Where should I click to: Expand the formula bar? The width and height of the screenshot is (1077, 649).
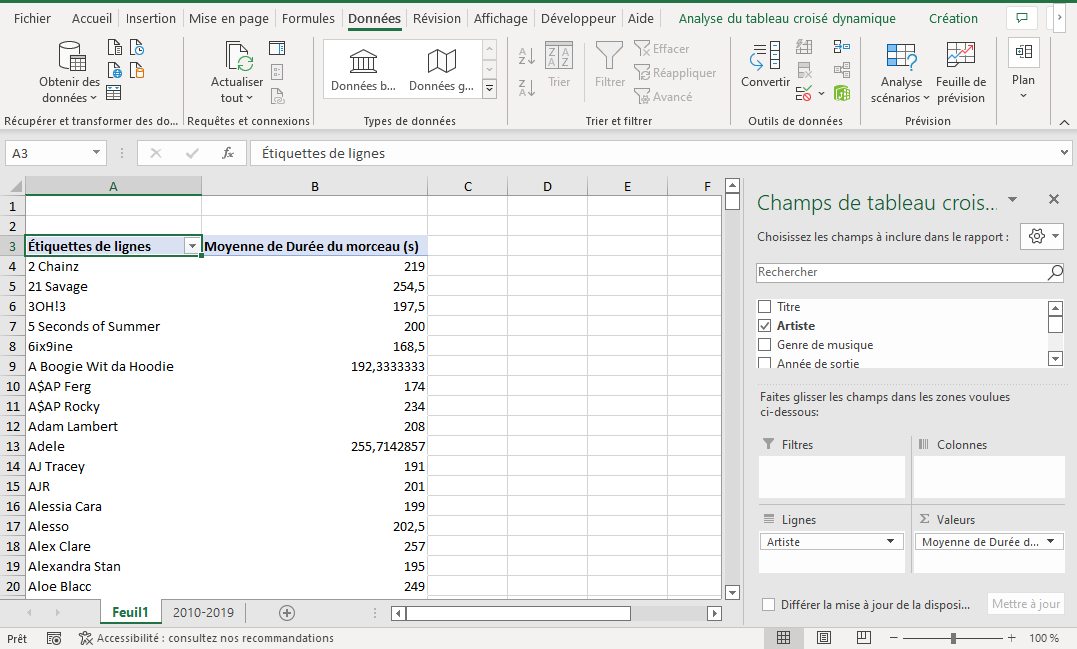coord(1064,152)
